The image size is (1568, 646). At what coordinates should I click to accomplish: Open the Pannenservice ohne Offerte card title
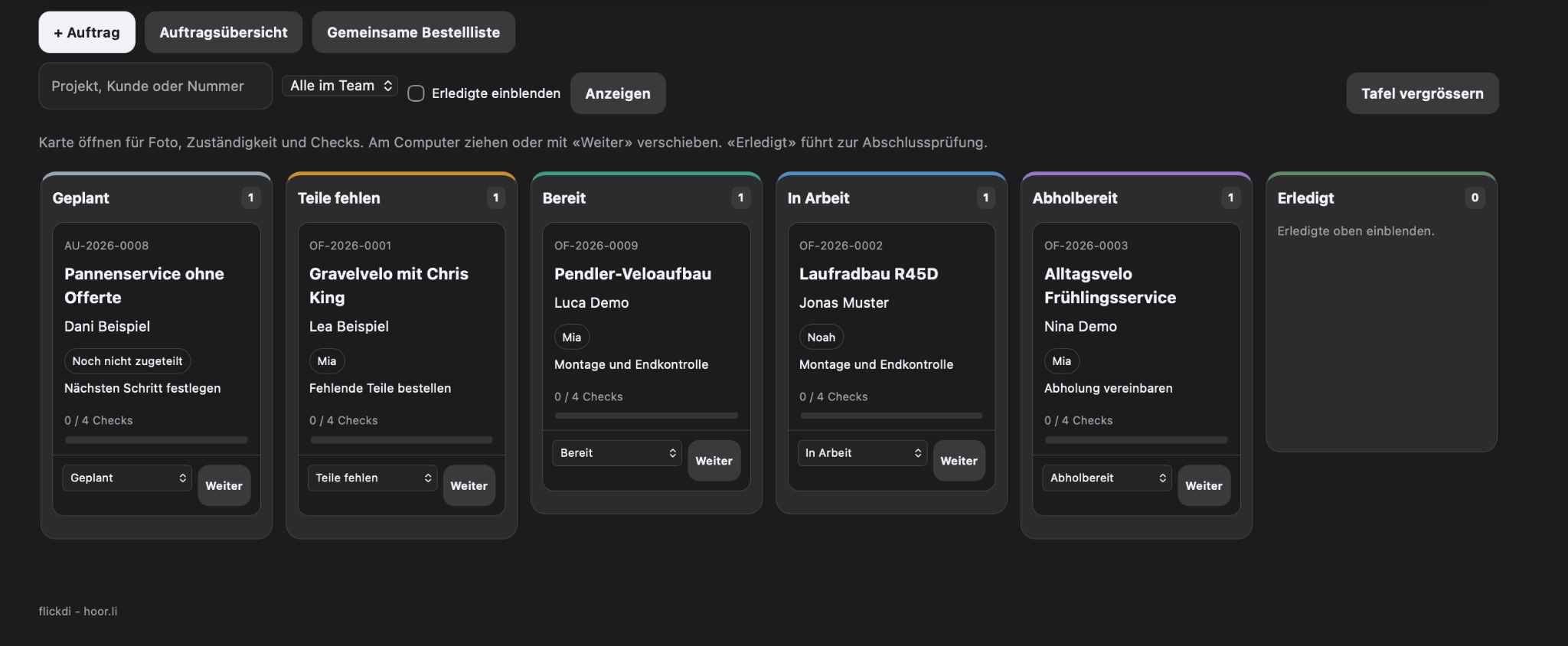coord(144,285)
